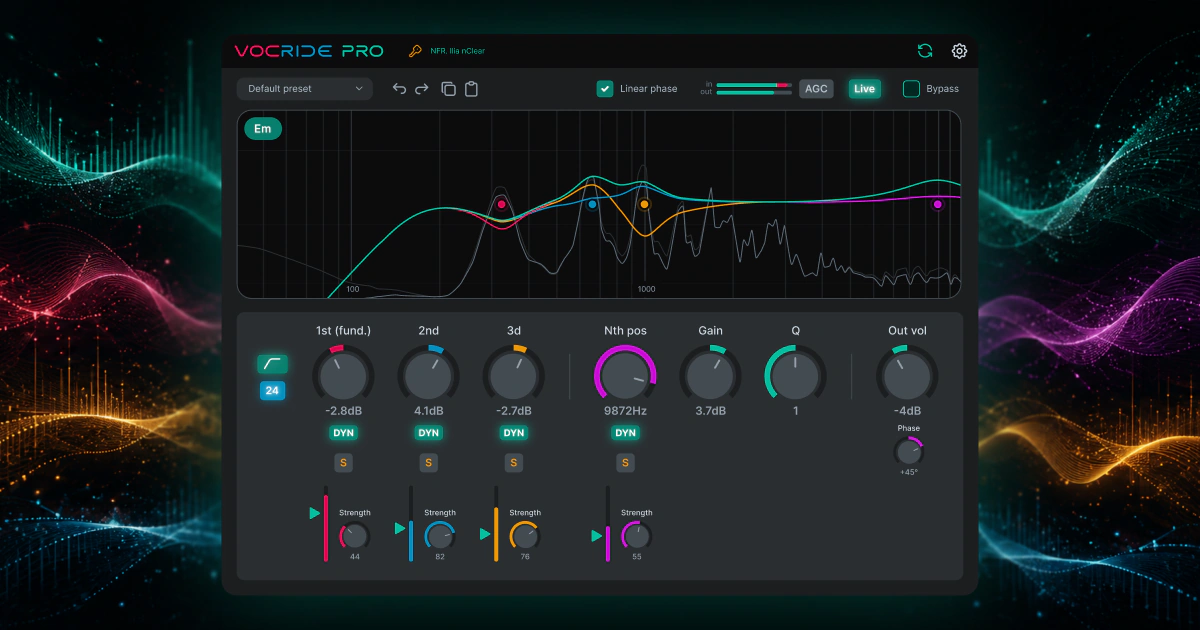Viewport: 1200px width, 630px height.
Task: Click the 3.7dB value text
Action: coord(711,411)
